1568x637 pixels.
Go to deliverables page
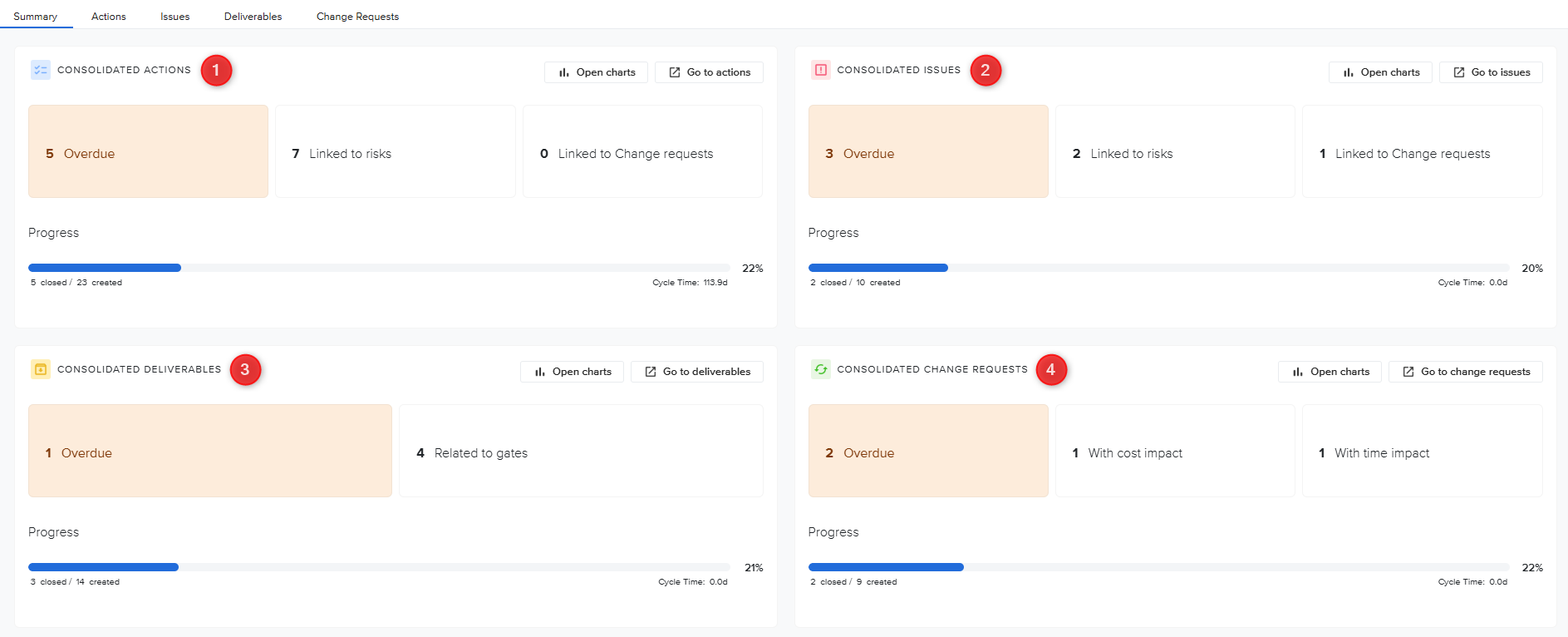697,372
